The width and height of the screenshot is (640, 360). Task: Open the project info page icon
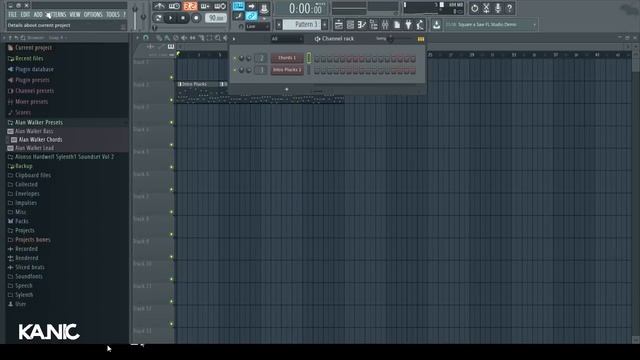tap(397, 25)
